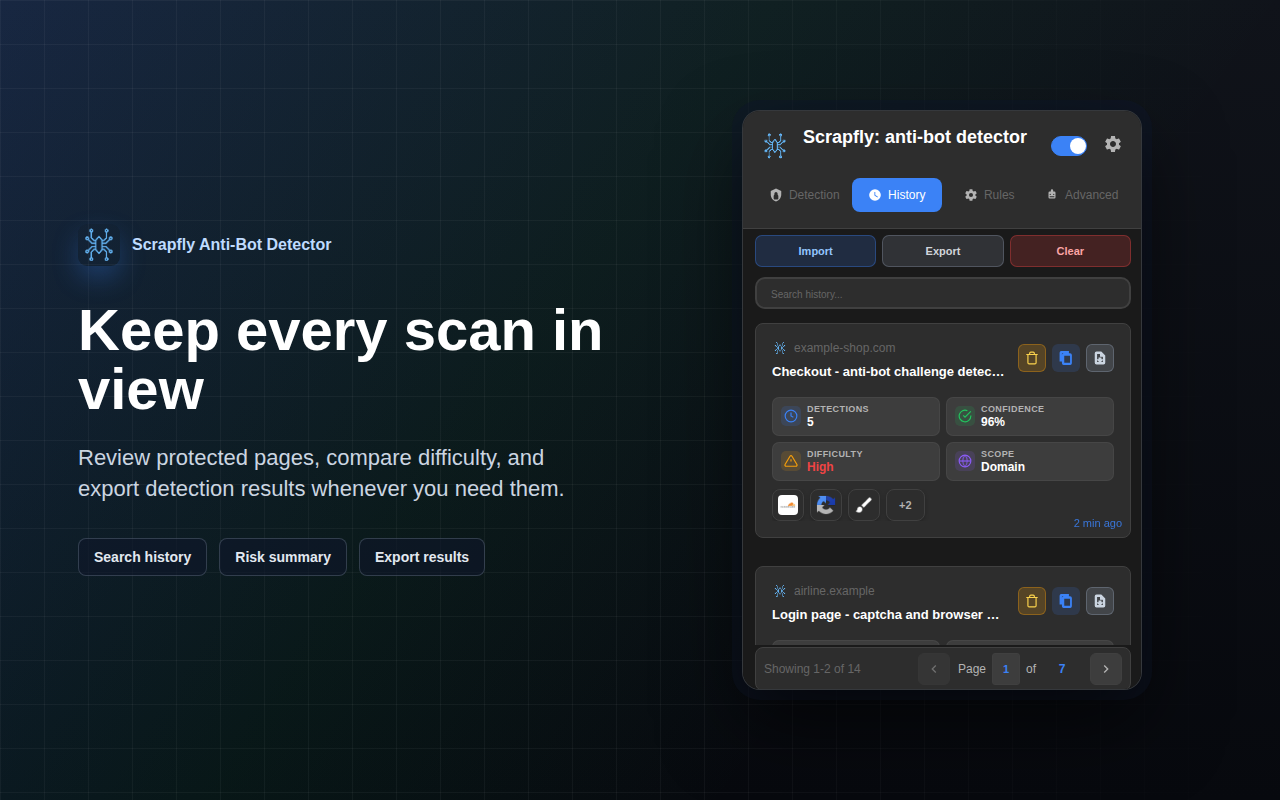
Task: Delete the example-shop.com history entry
Action: 1032,358
